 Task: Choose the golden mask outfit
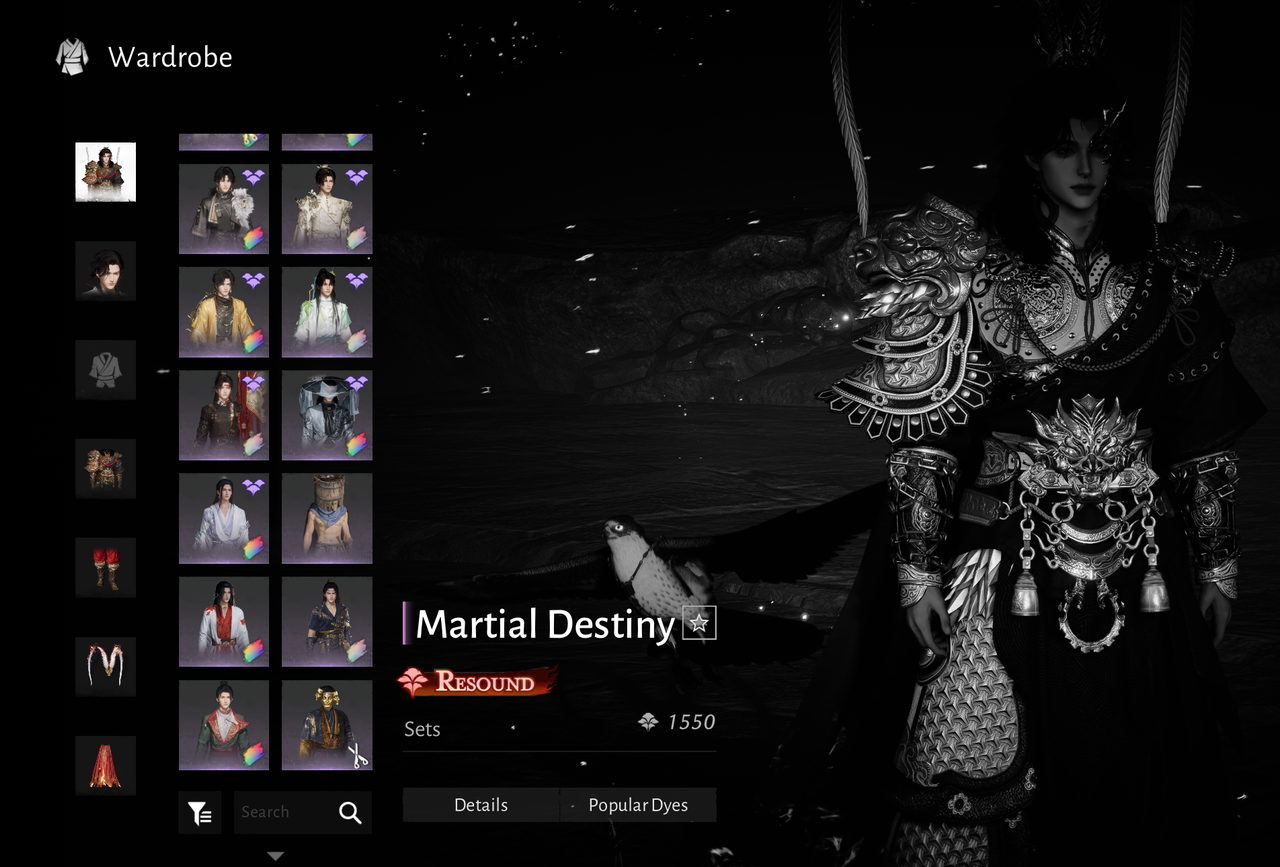pyautogui.click(x=327, y=726)
